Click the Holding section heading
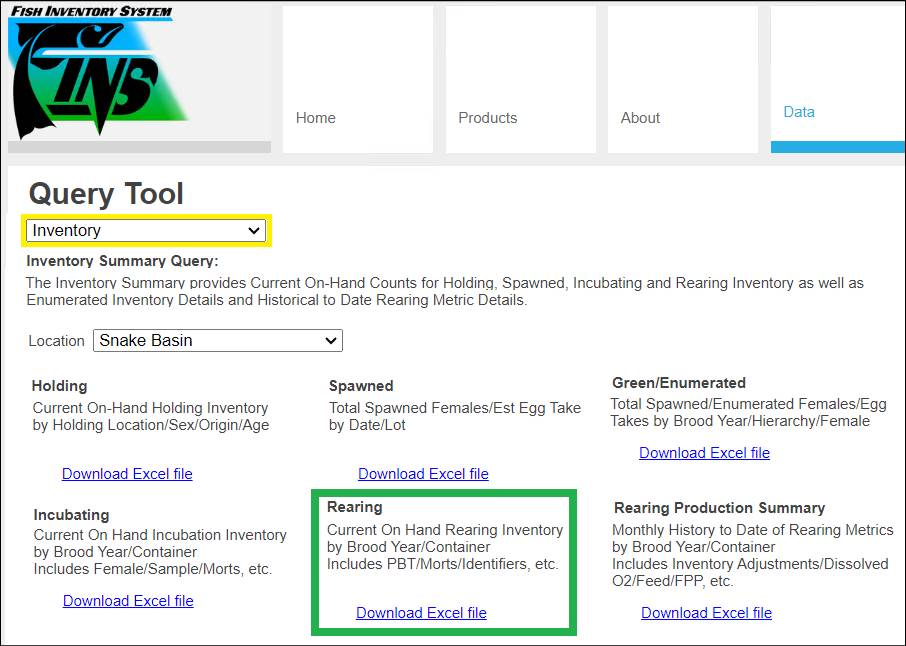 [x=59, y=386]
